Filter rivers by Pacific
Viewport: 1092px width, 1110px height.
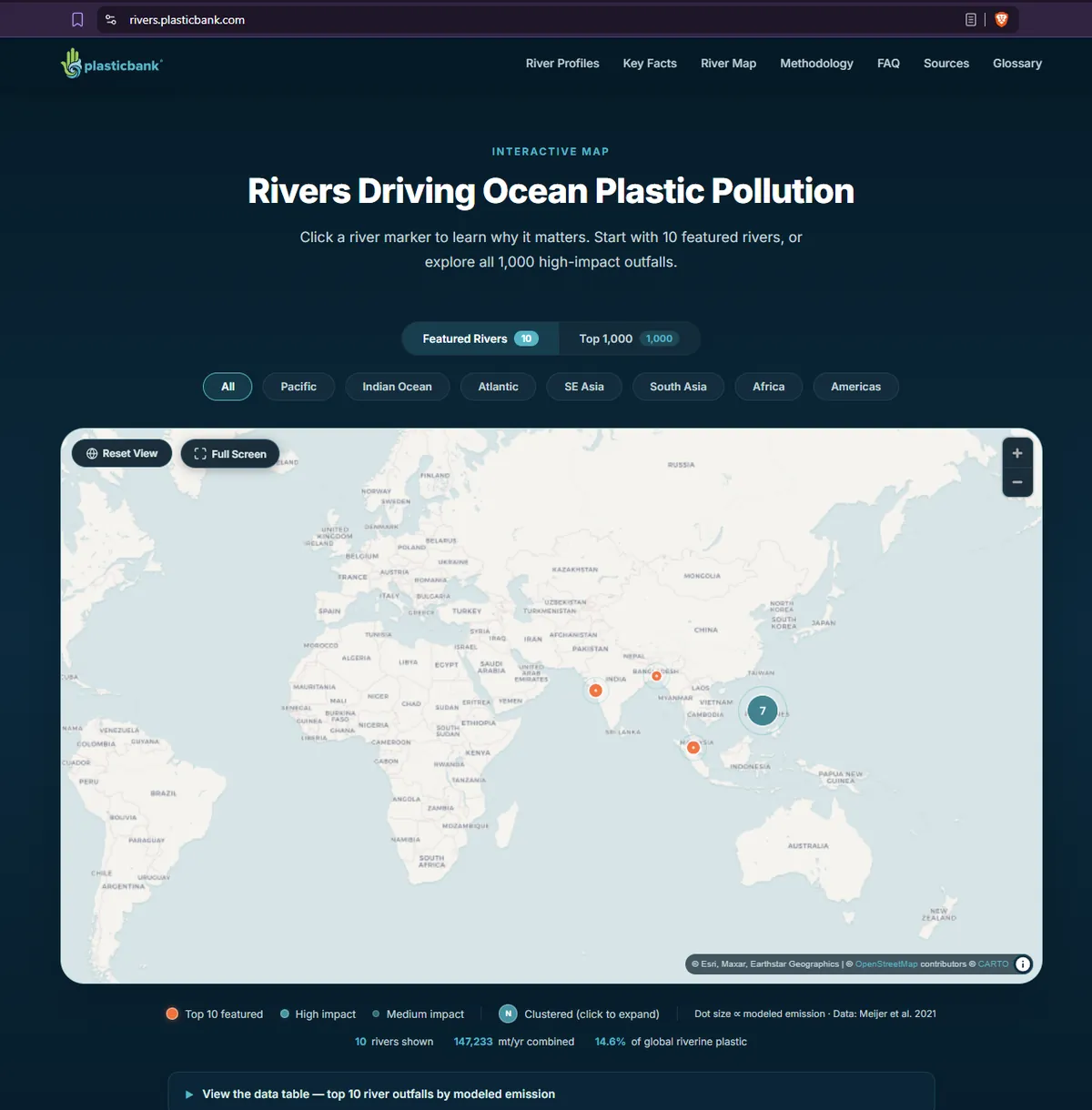click(x=298, y=387)
